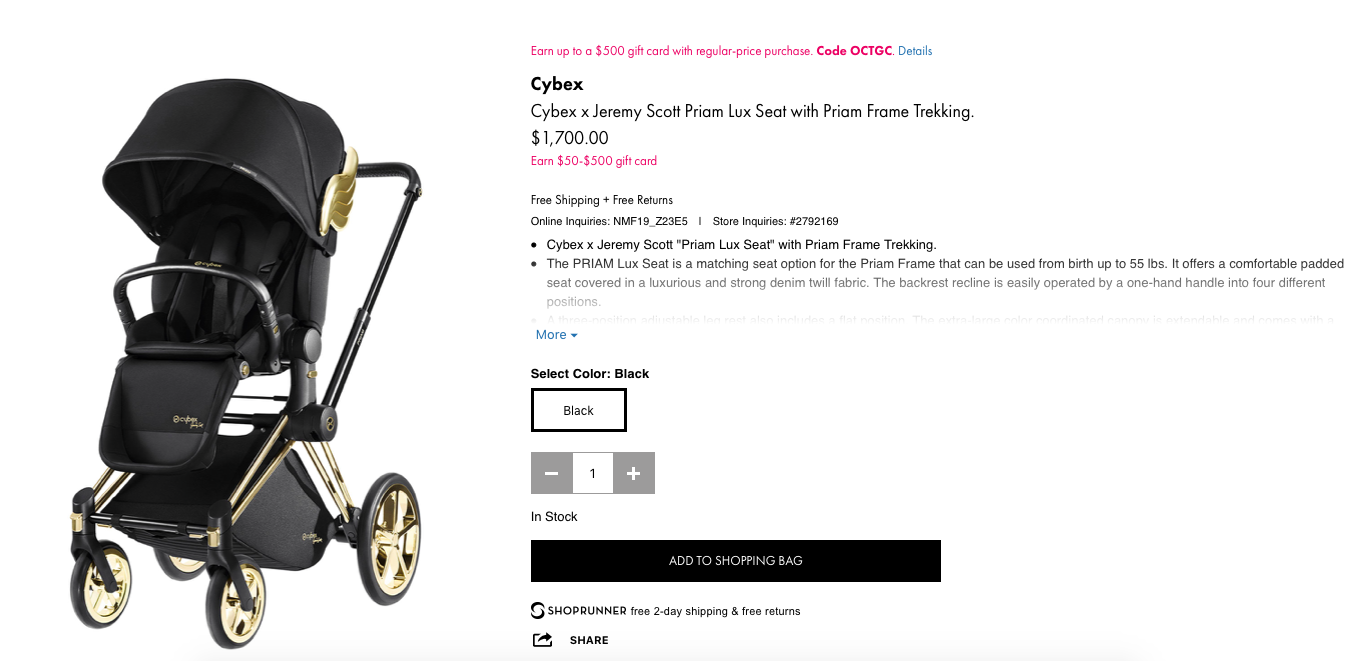Click the ShopRunner free 2-day shipping text
The width and height of the screenshot is (1366, 661).
point(715,611)
